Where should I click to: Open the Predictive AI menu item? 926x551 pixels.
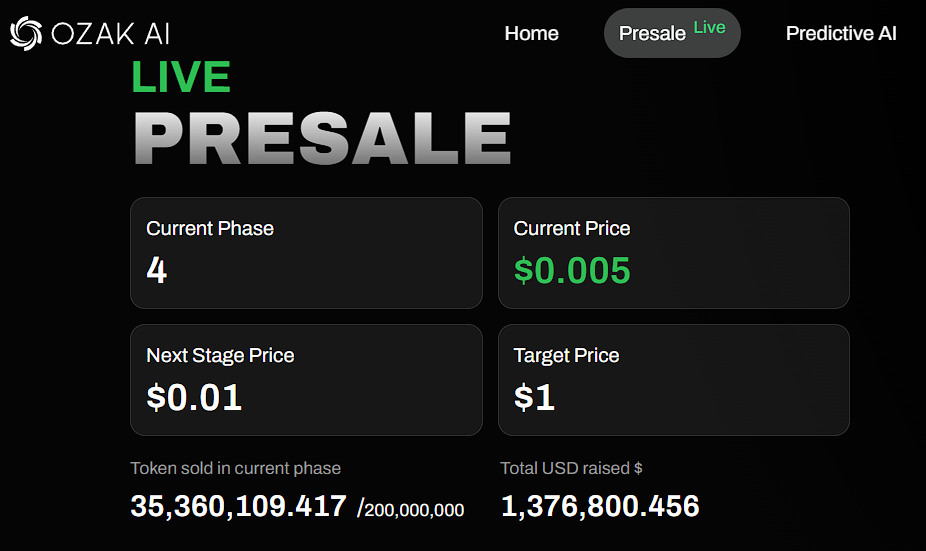tap(840, 33)
